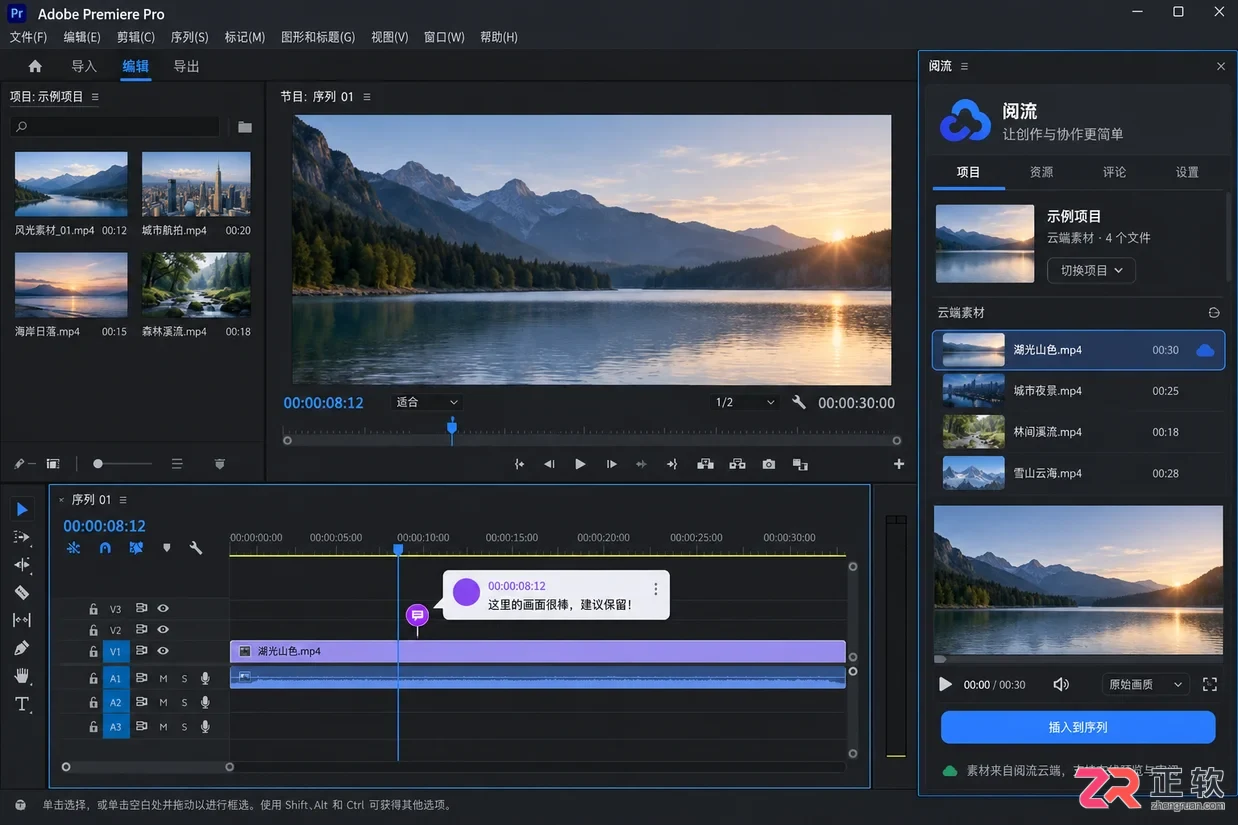Activate the Selection arrow tool
Image resolution: width=1238 pixels, height=825 pixels.
pyautogui.click(x=22, y=509)
